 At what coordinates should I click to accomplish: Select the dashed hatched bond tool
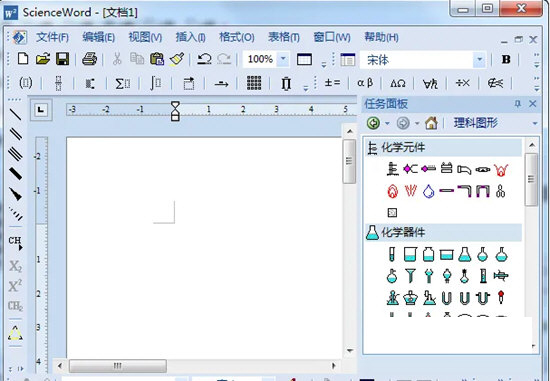pos(16,214)
